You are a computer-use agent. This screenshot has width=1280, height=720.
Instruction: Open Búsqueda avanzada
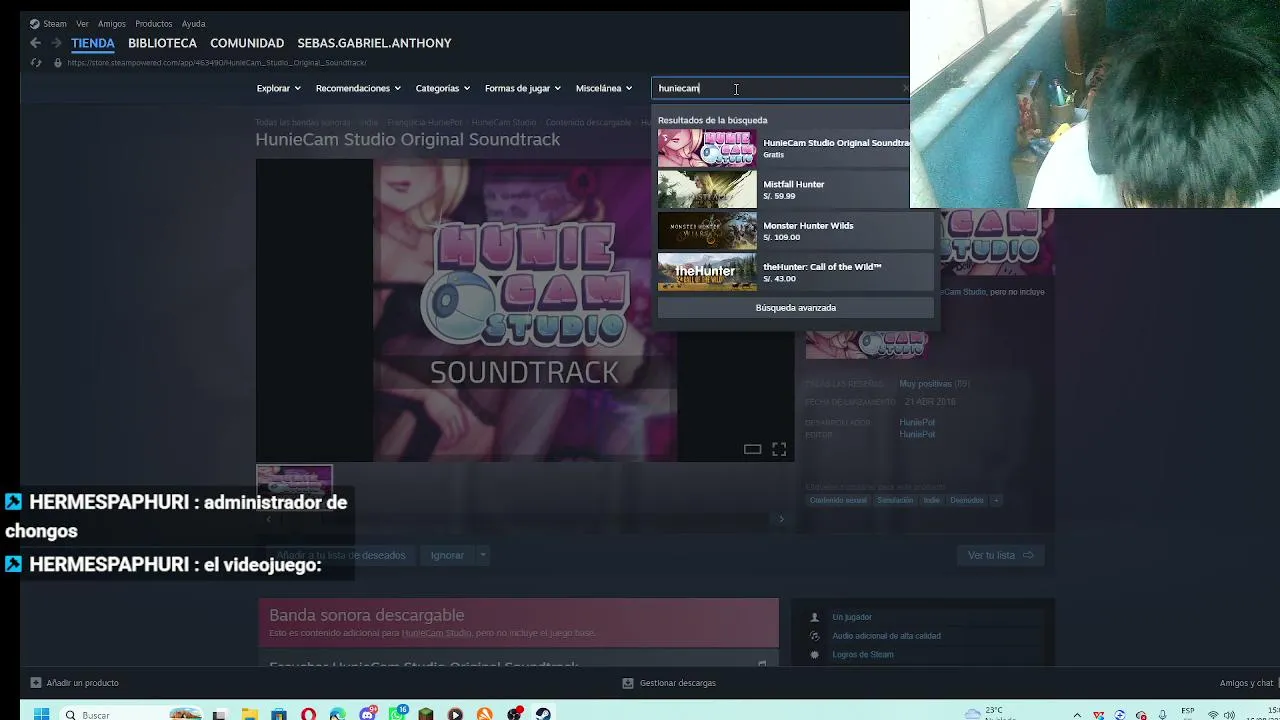(x=795, y=308)
